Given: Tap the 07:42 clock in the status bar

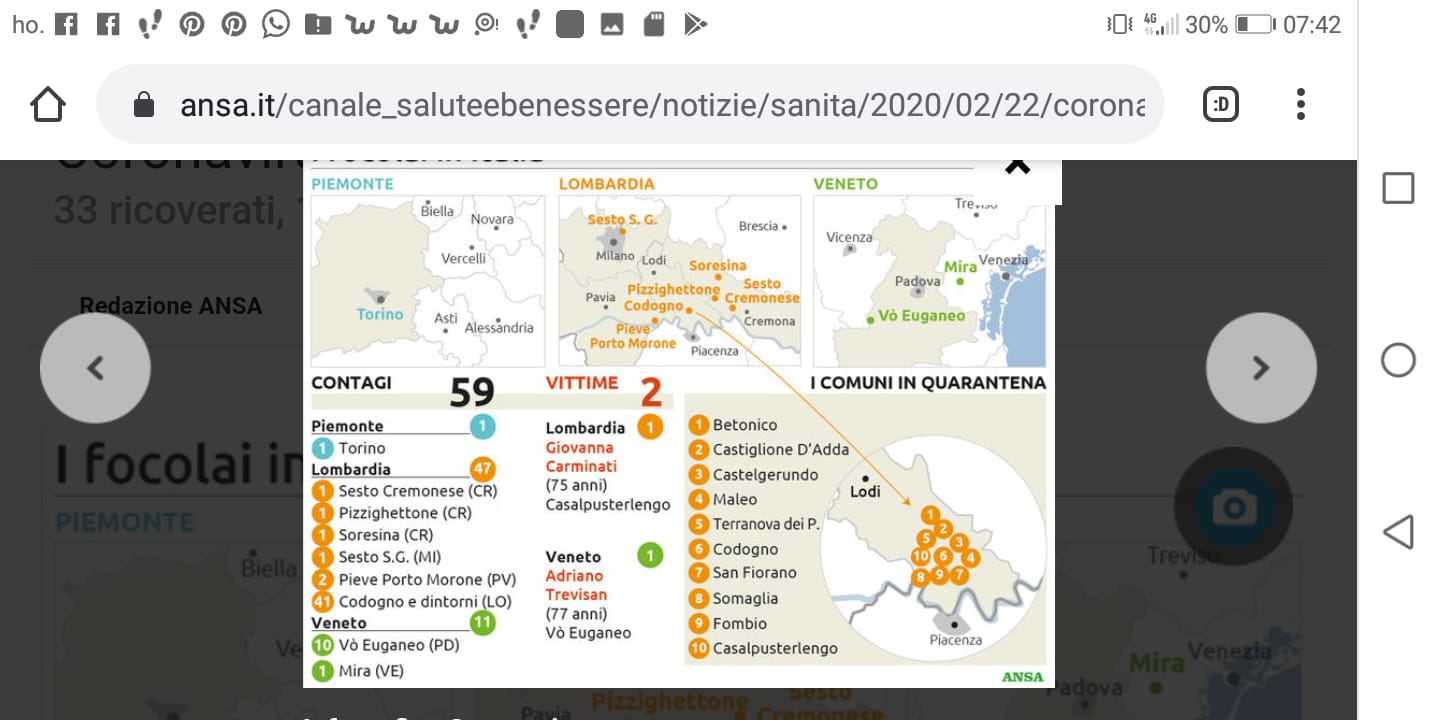Looking at the screenshot, I should click(x=1312, y=24).
